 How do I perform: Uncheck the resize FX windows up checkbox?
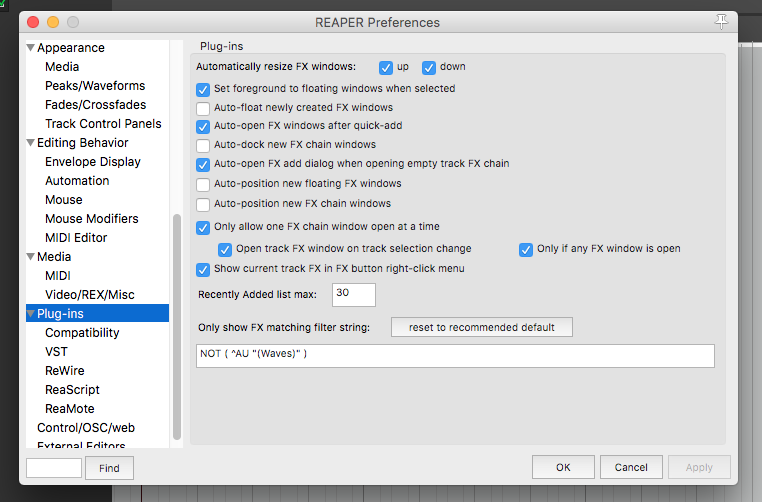point(386,68)
